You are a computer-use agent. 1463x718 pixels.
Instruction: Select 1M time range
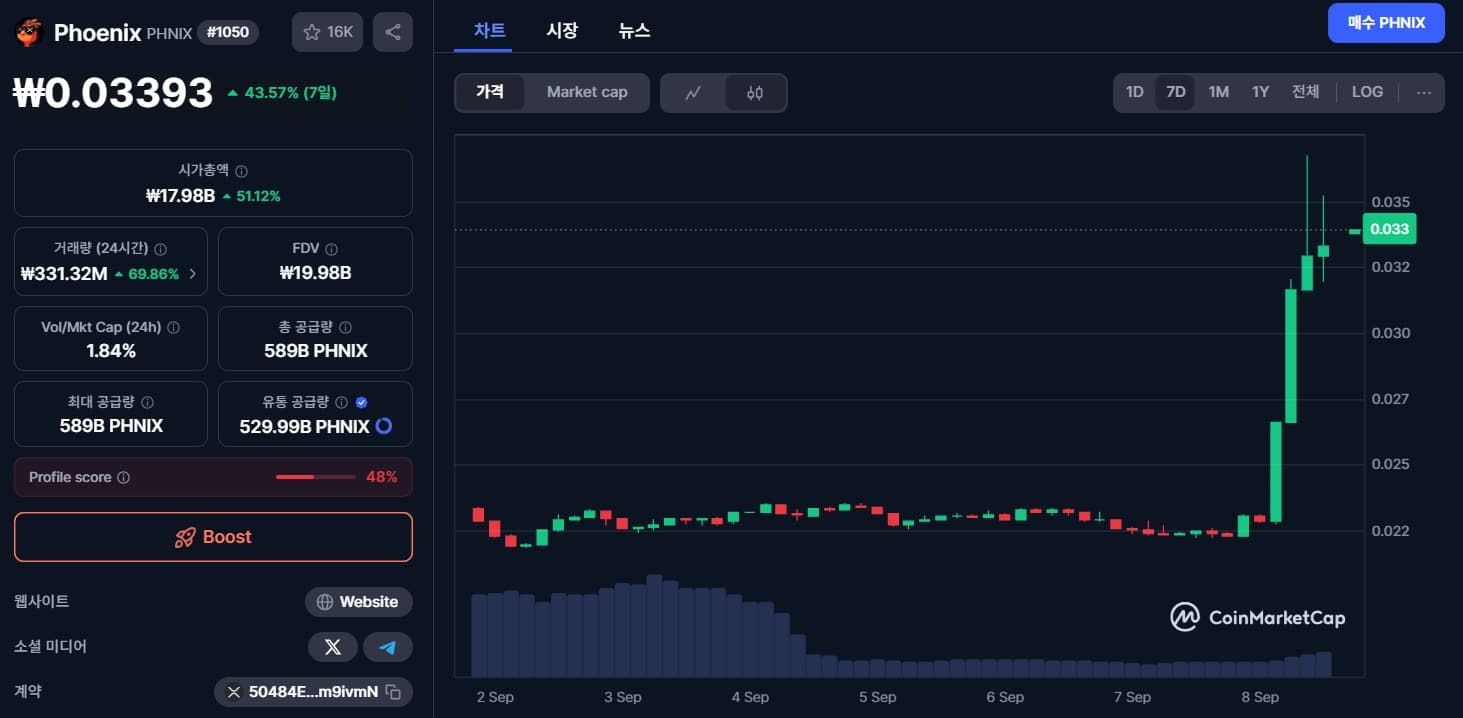tap(1218, 92)
